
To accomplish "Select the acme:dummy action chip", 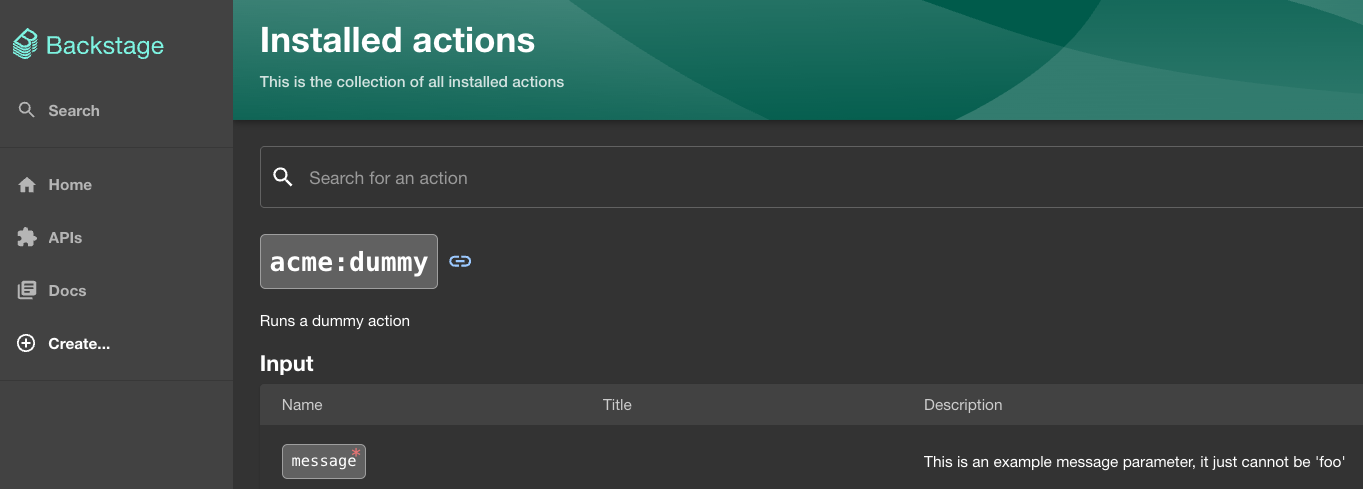I will (x=348, y=262).
